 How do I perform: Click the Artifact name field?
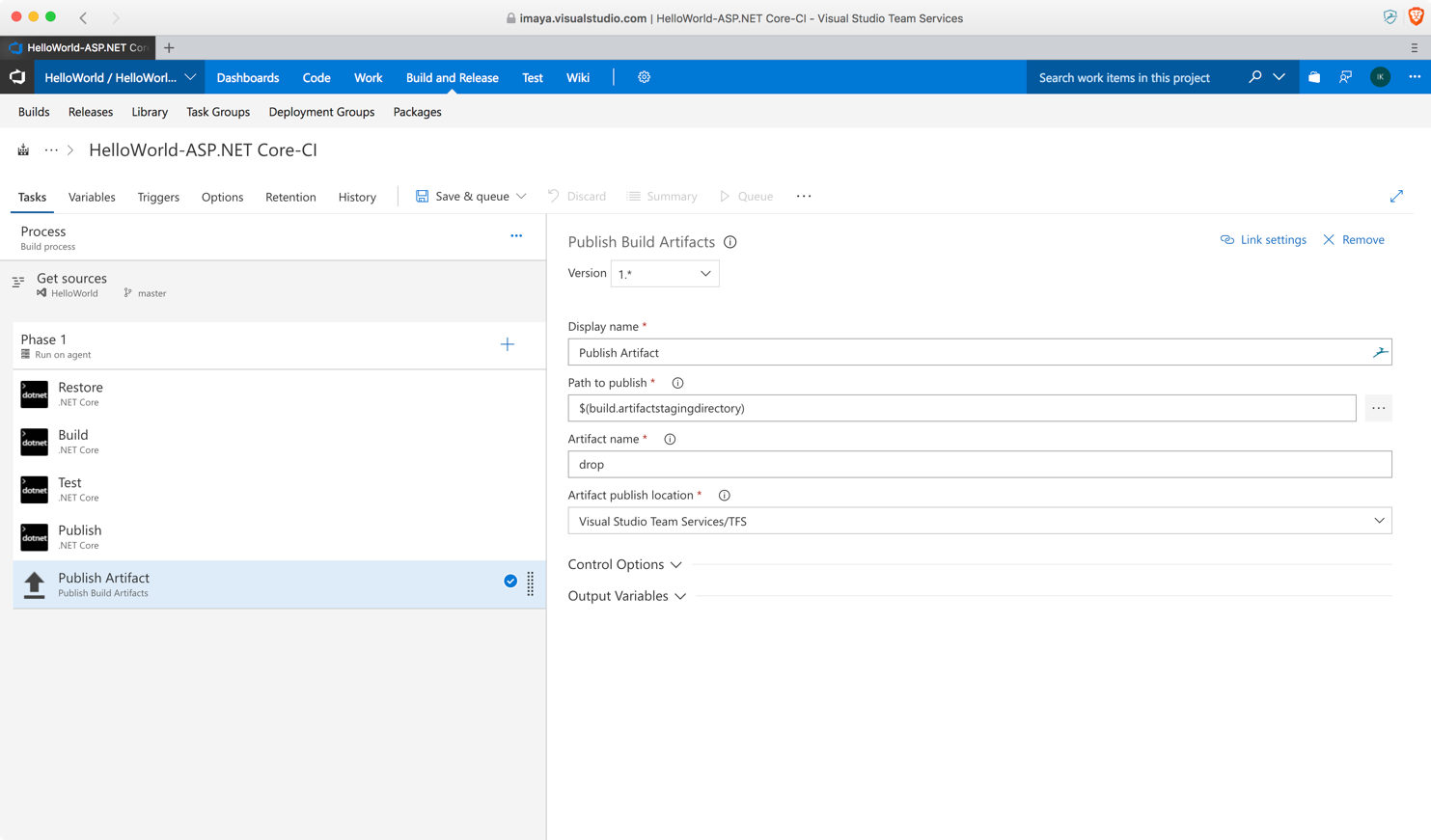tap(979, 464)
